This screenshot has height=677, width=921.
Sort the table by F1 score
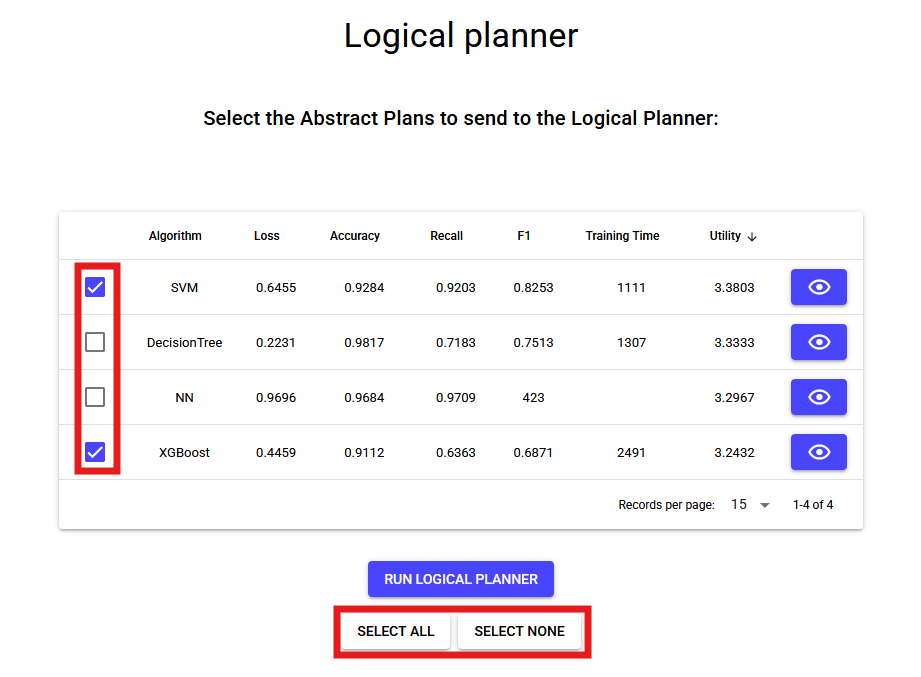(524, 236)
